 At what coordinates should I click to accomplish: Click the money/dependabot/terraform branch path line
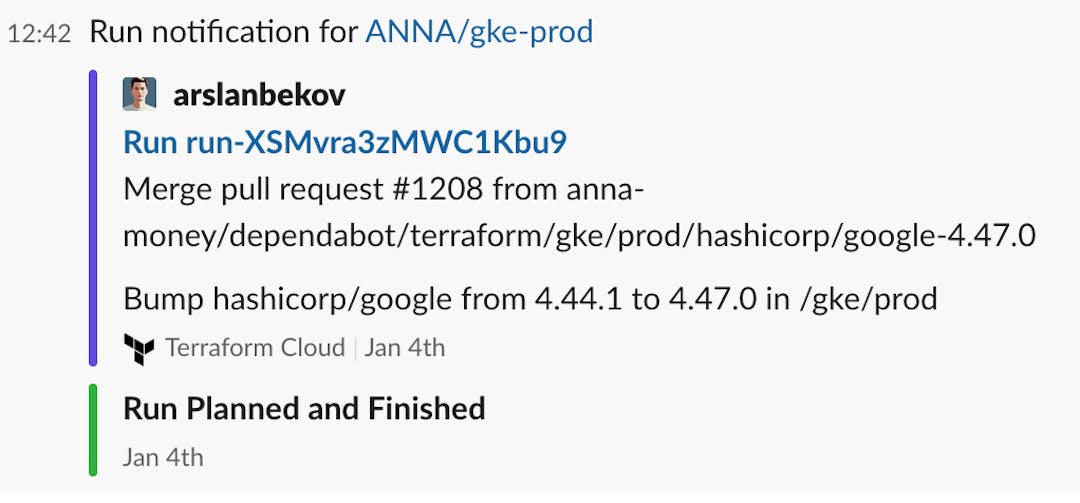pyautogui.click(x=579, y=237)
